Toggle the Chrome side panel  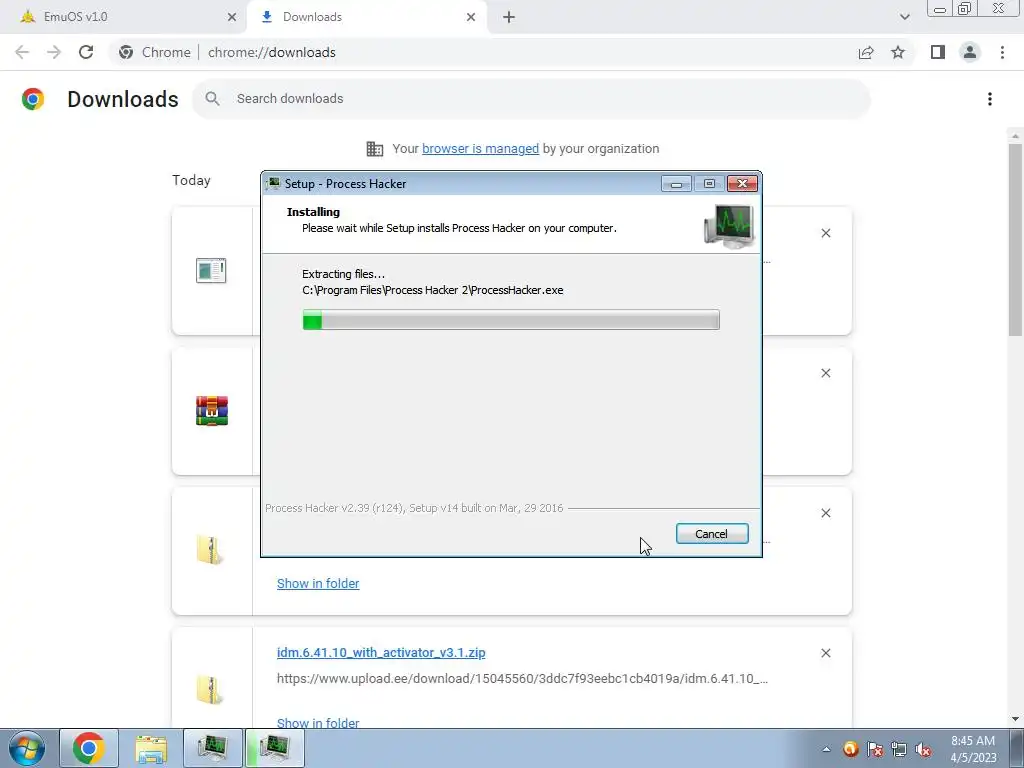(938, 52)
